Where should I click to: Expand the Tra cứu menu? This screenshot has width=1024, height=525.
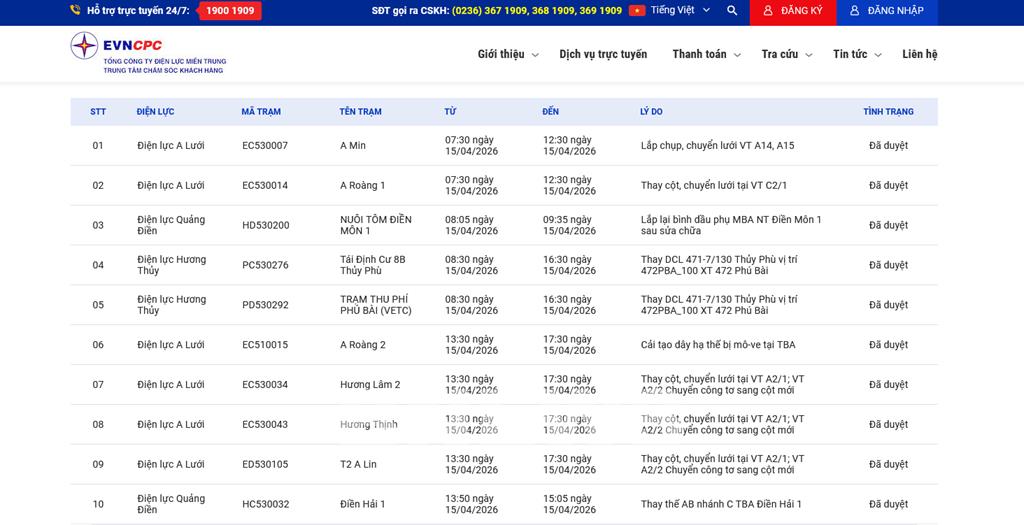786,55
